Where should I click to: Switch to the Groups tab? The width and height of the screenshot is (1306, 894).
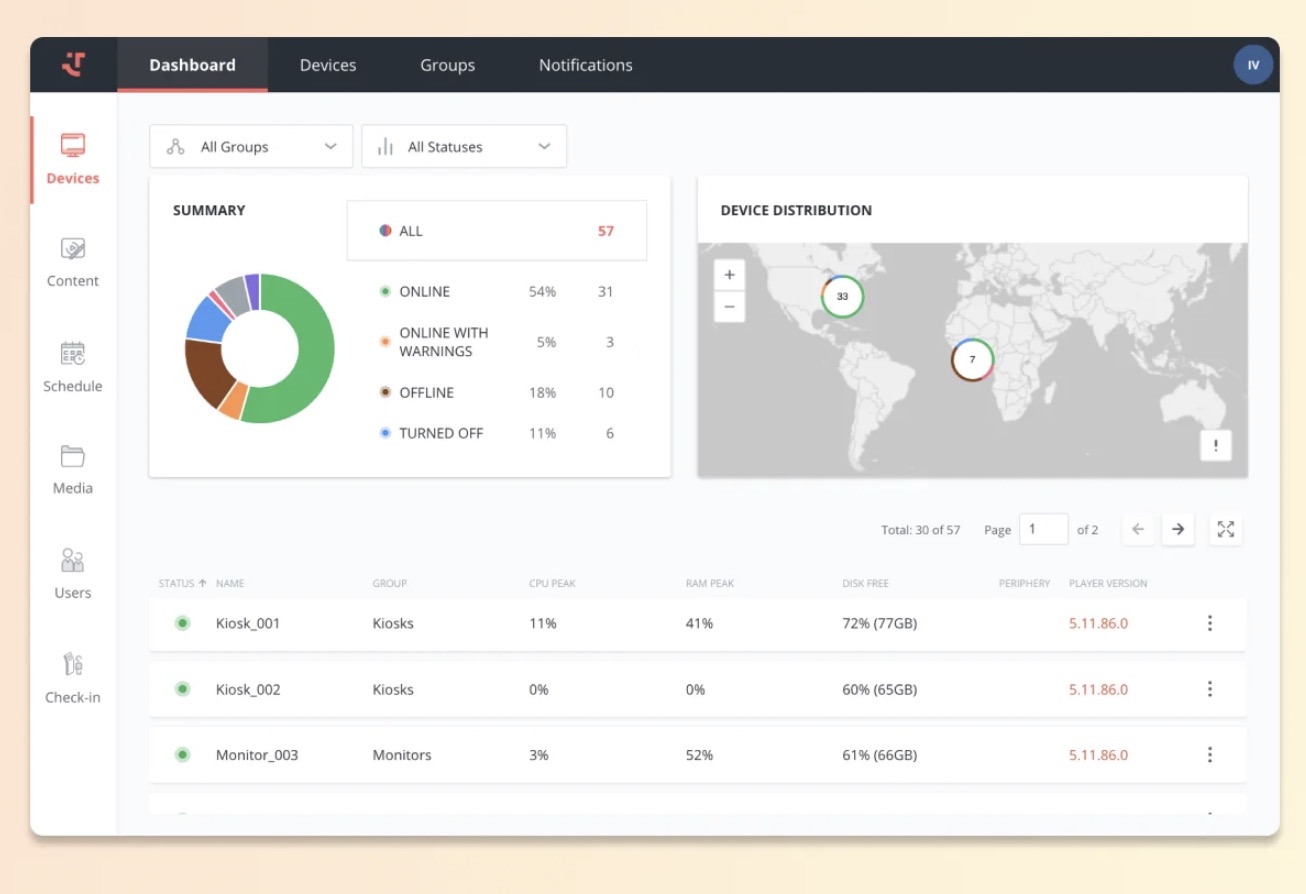point(447,65)
